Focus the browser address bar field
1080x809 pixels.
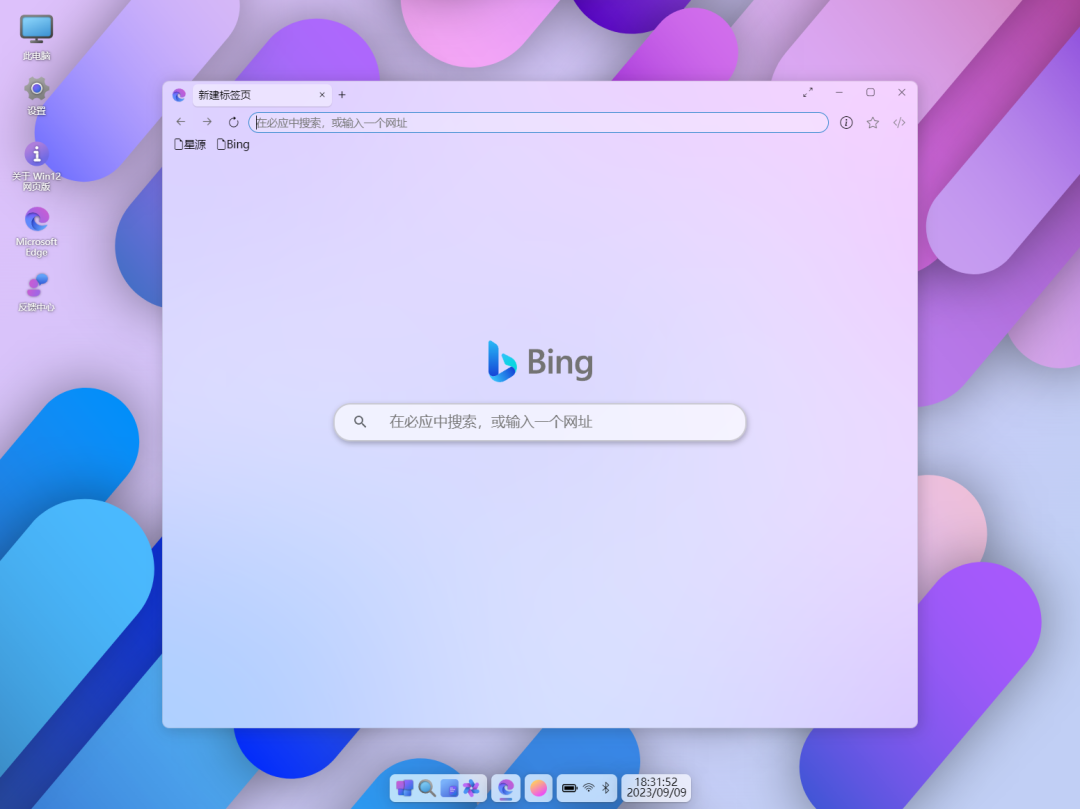pos(538,123)
